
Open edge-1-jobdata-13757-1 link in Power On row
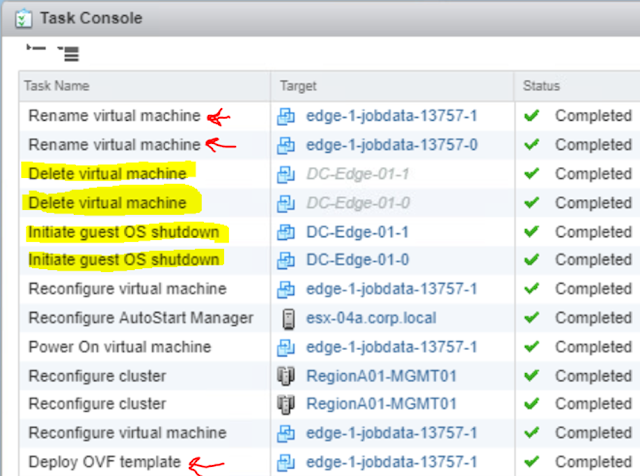point(391,347)
